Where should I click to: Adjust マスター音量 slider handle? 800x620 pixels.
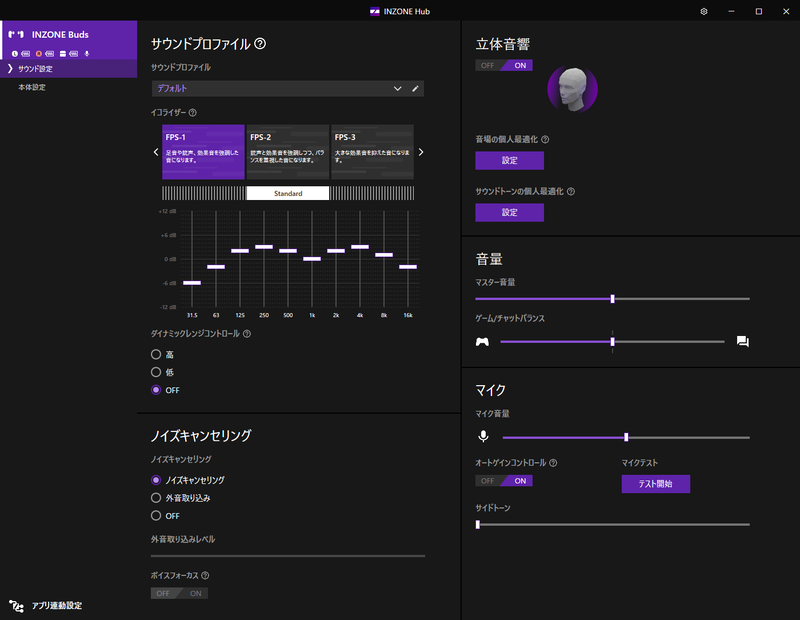coord(612,299)
